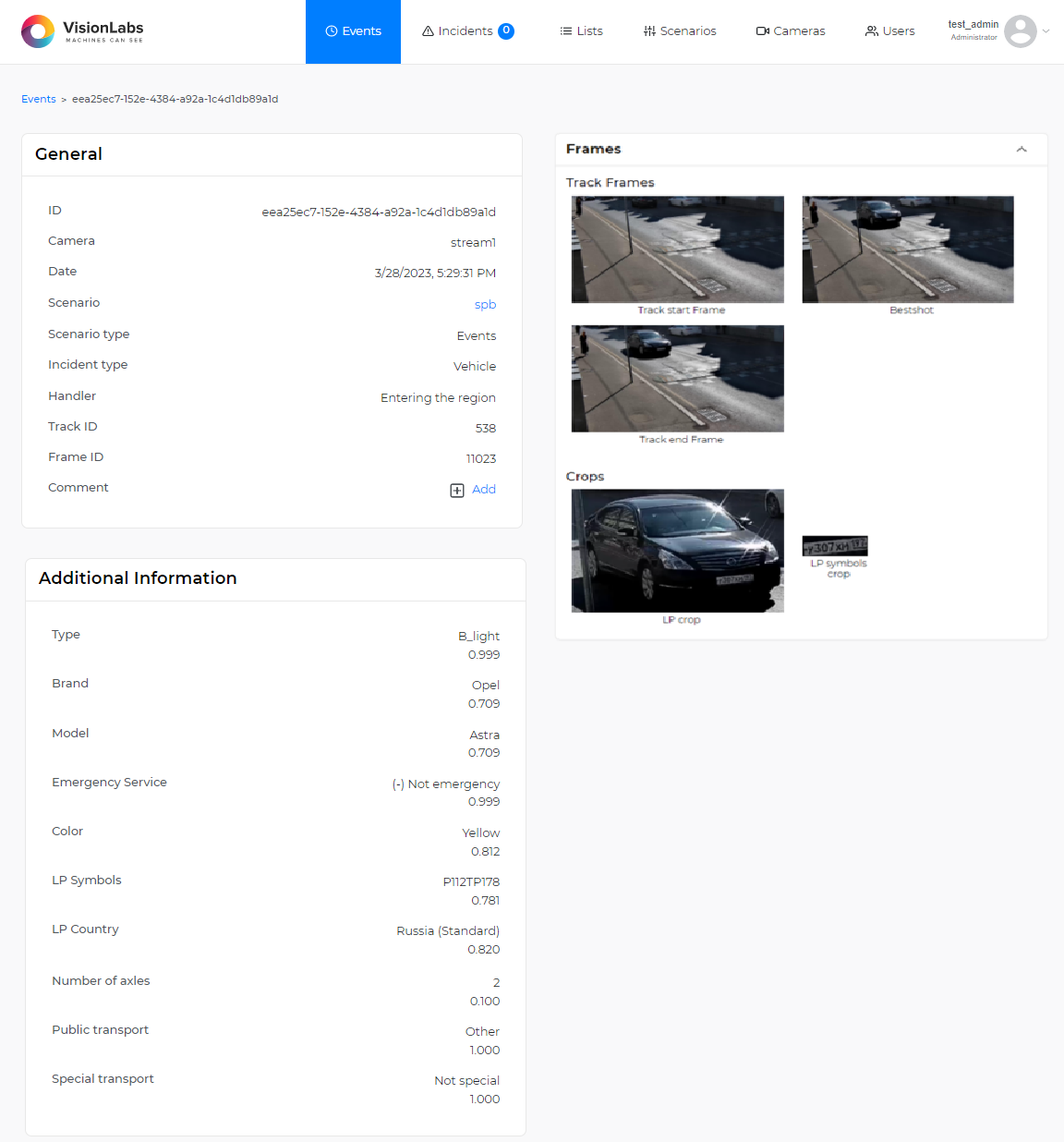Click the Scenarios sliders icon

(x=649, y=31)
